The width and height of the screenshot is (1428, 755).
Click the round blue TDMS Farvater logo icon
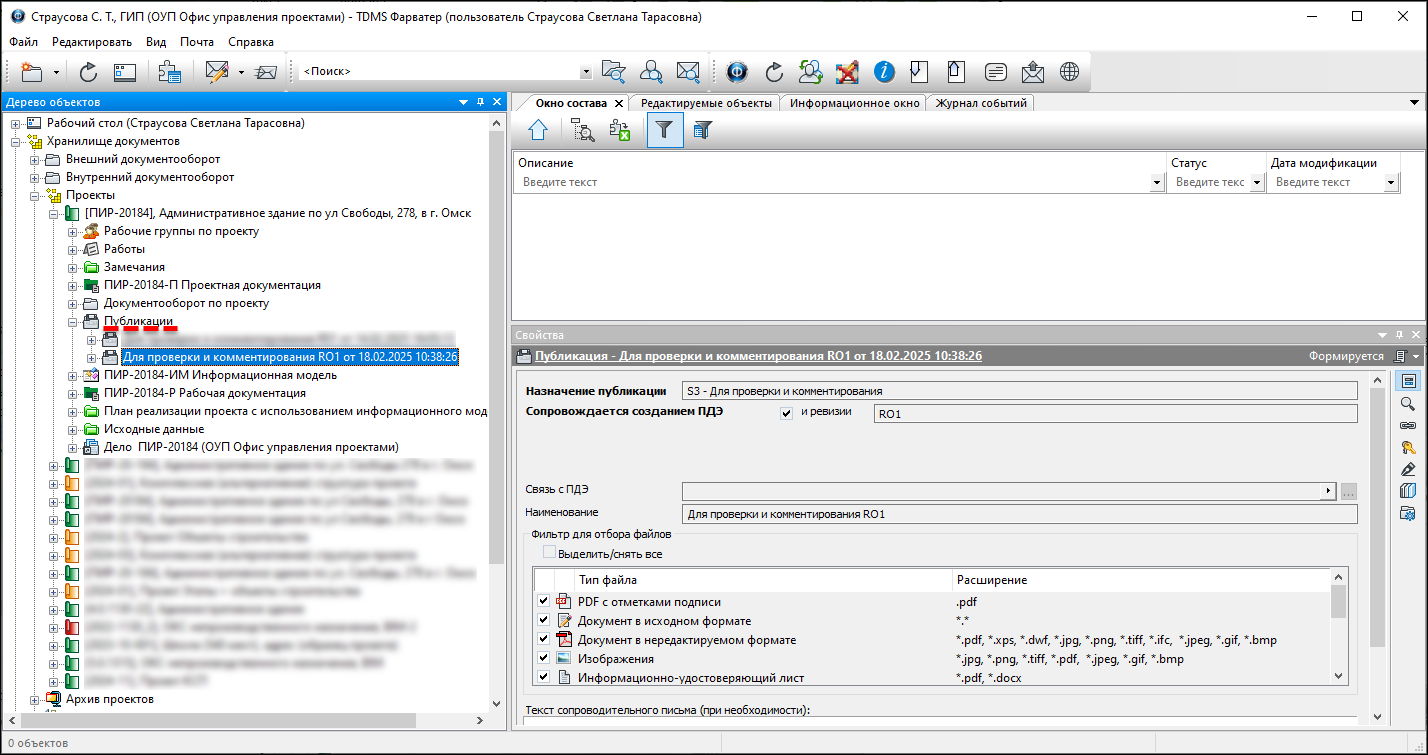coord(737,72)
